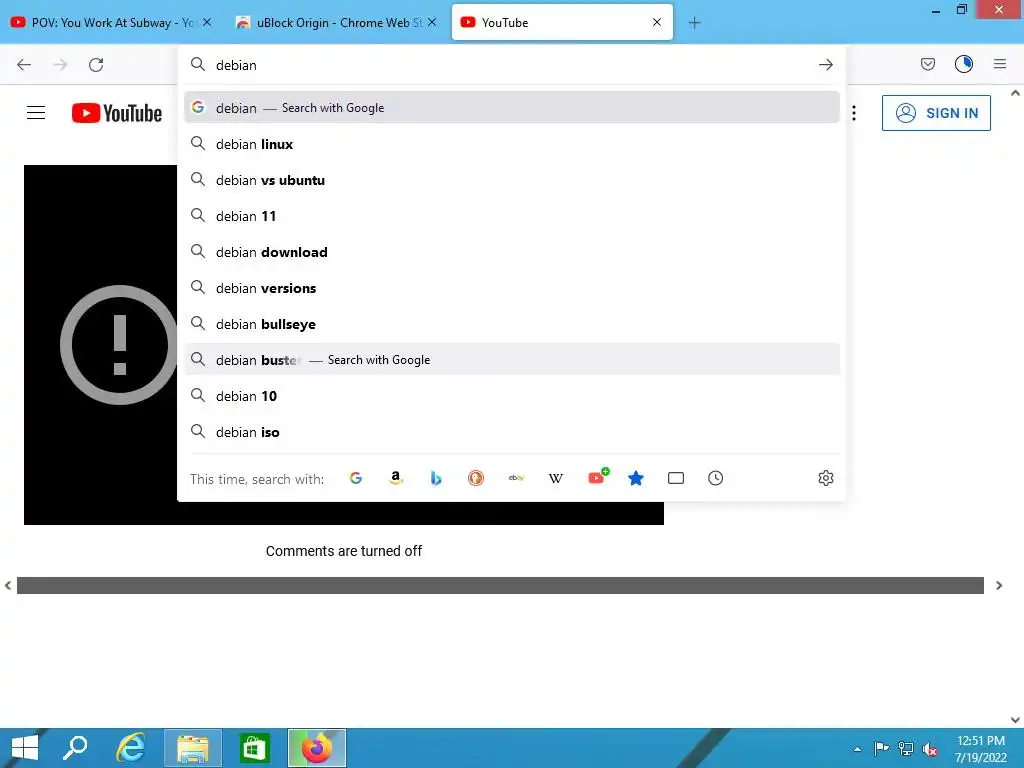Image resolution: width=1024 pixels, height=768 pixels.
Task: Click the browser back arrow
Action: click(24, 64)
